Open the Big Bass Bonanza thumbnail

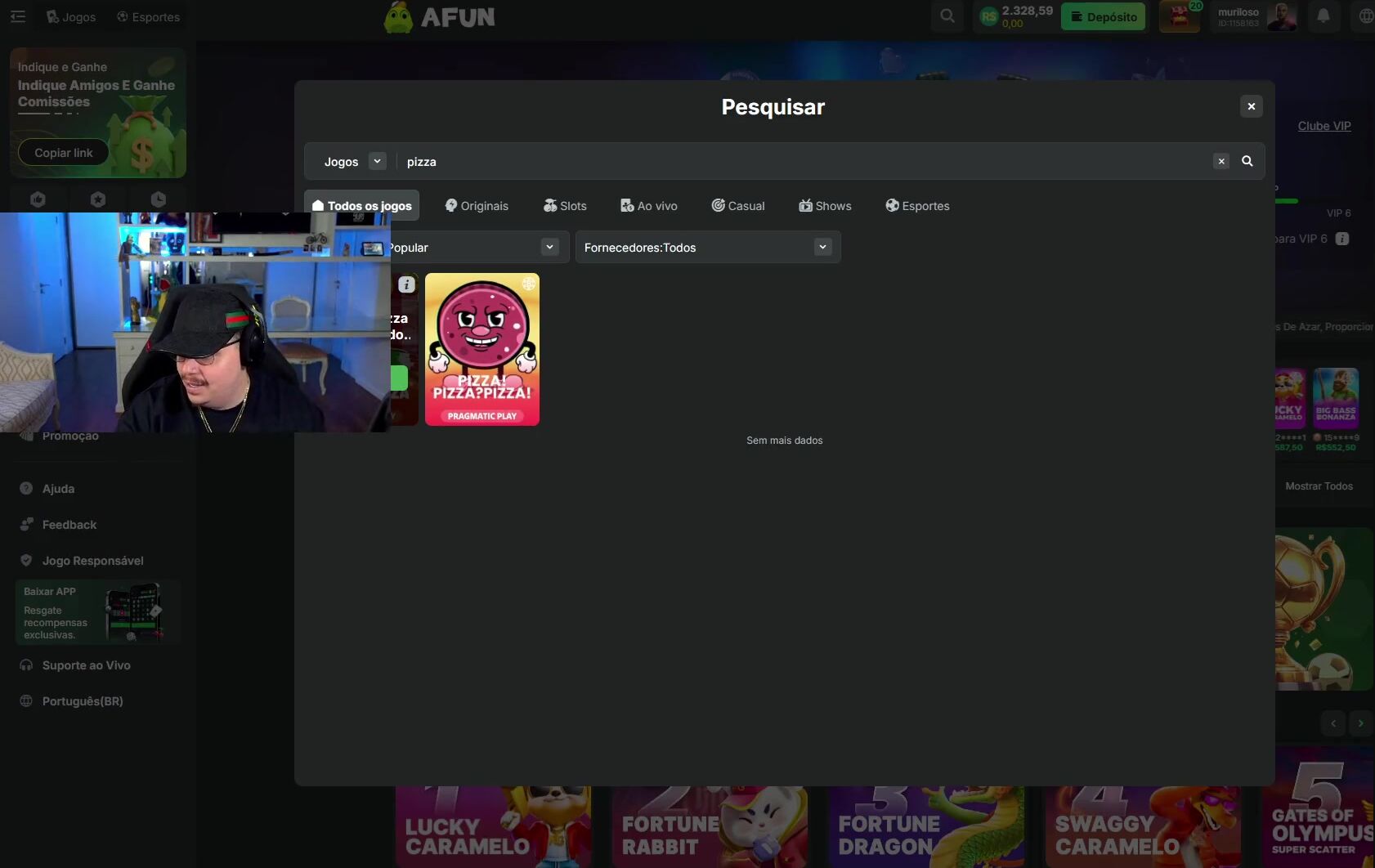click(1336, 398)
